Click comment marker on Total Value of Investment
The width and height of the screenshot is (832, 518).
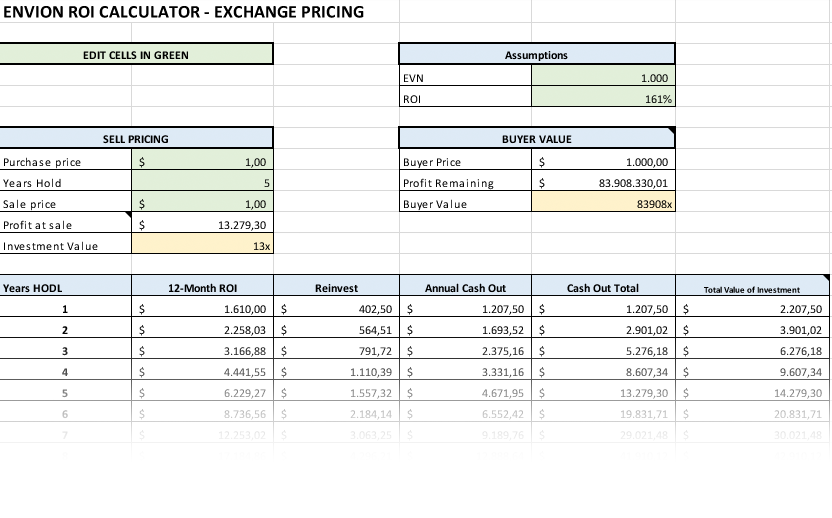coord(825,278)
